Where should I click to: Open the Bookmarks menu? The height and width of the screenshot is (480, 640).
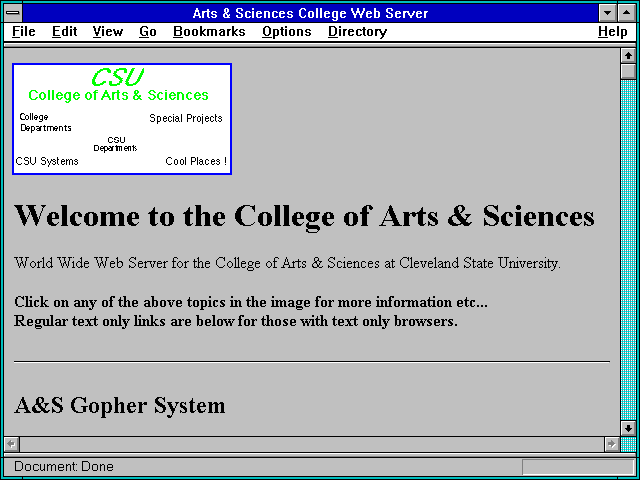209,32
